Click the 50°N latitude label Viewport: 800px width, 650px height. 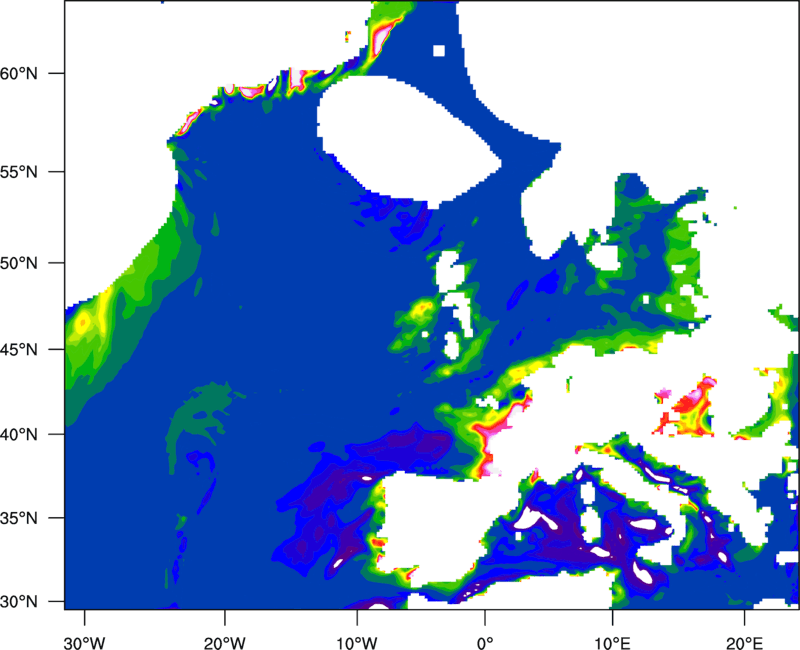[19, 263]
